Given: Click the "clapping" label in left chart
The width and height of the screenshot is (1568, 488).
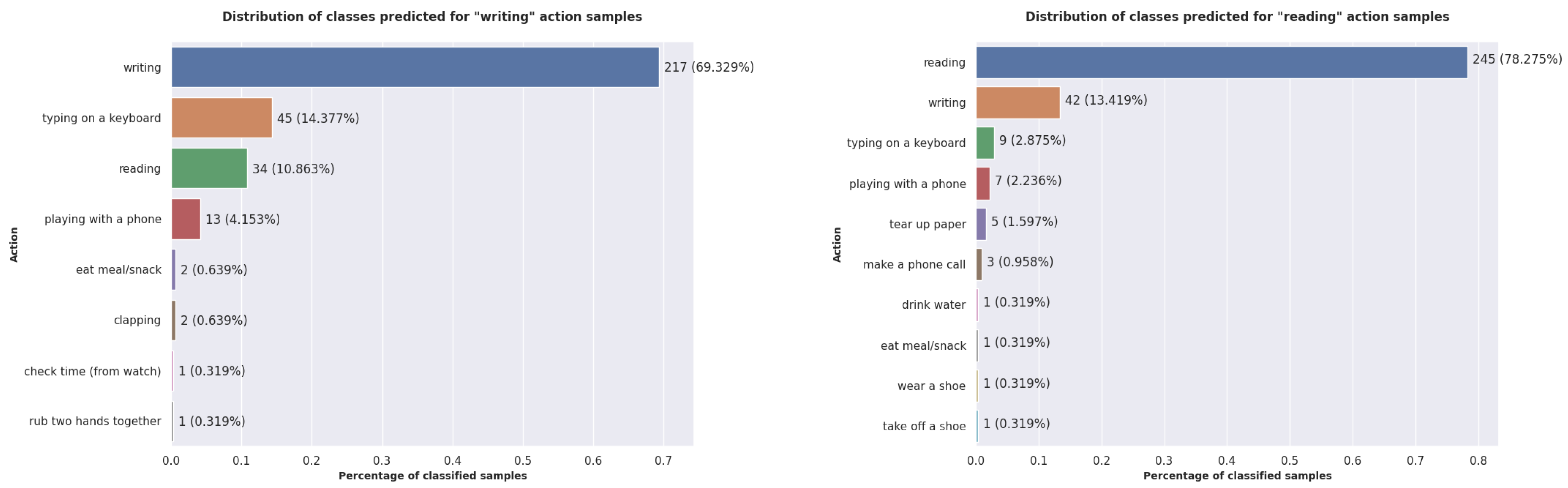Looking at the screenshot, I should (137, 320).
